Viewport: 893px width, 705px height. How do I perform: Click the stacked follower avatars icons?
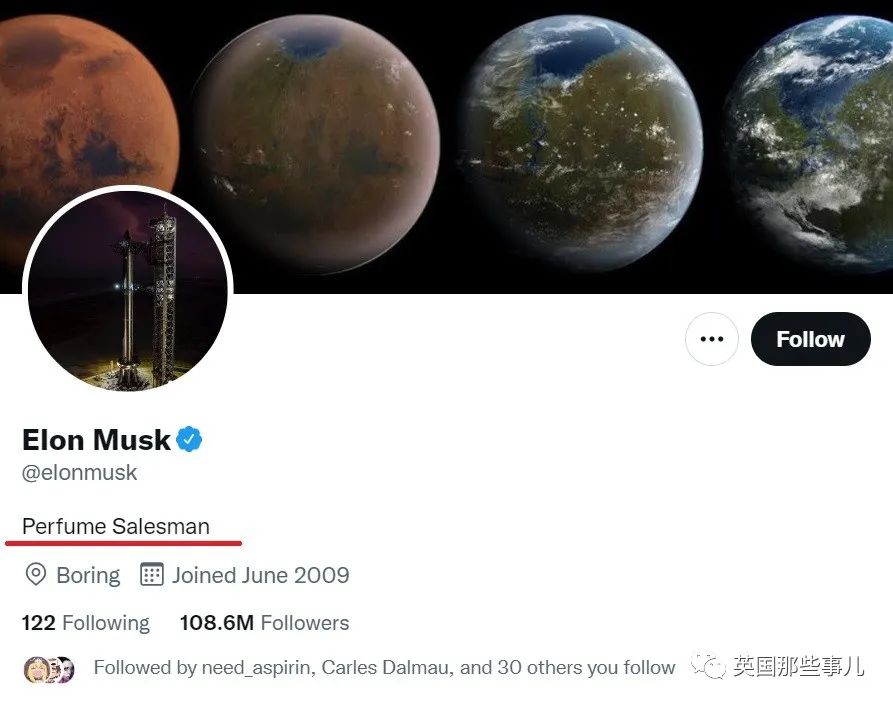(48, 668)
